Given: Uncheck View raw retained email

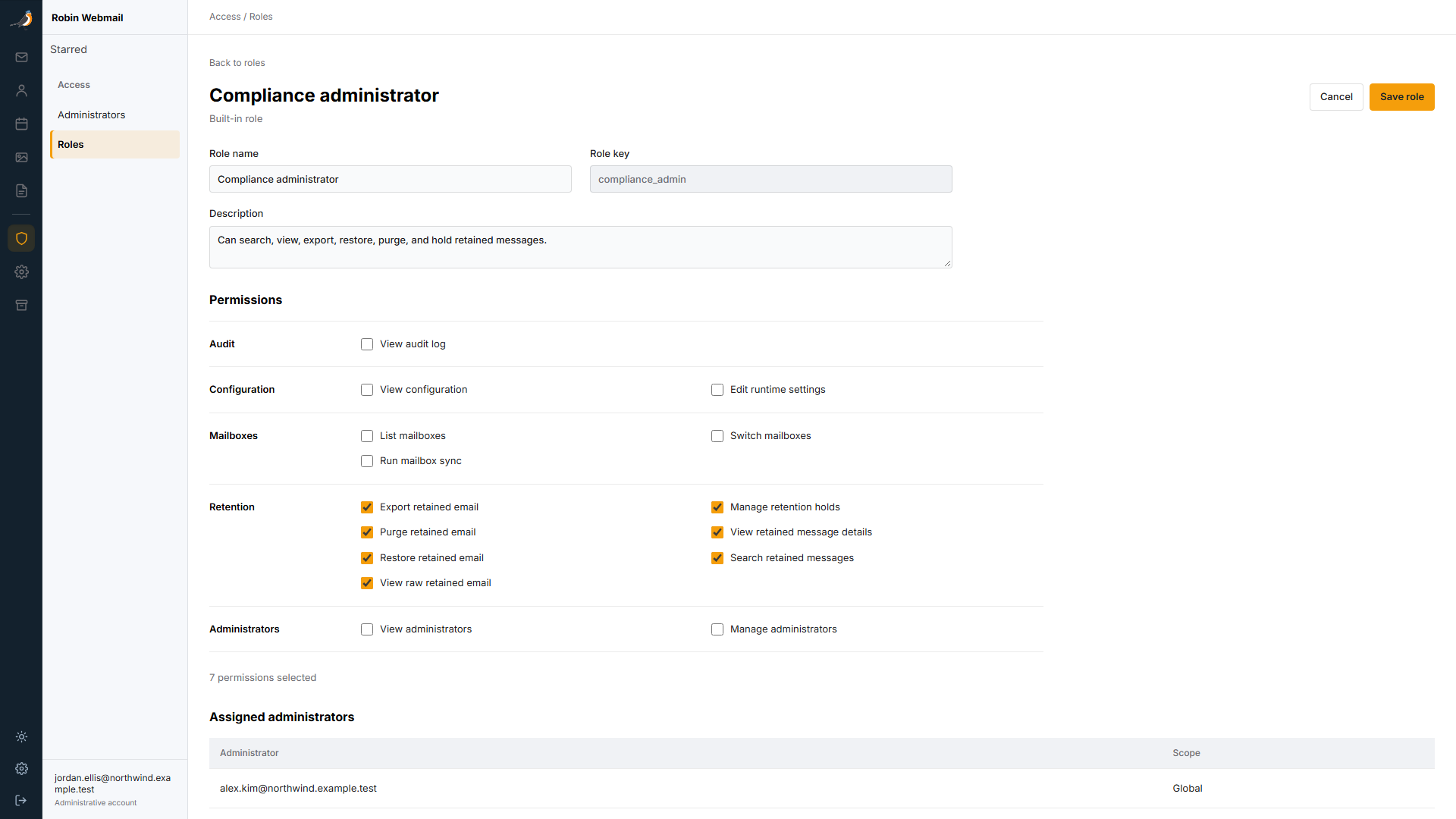Looking at the screenshot, I should [367, 583].
